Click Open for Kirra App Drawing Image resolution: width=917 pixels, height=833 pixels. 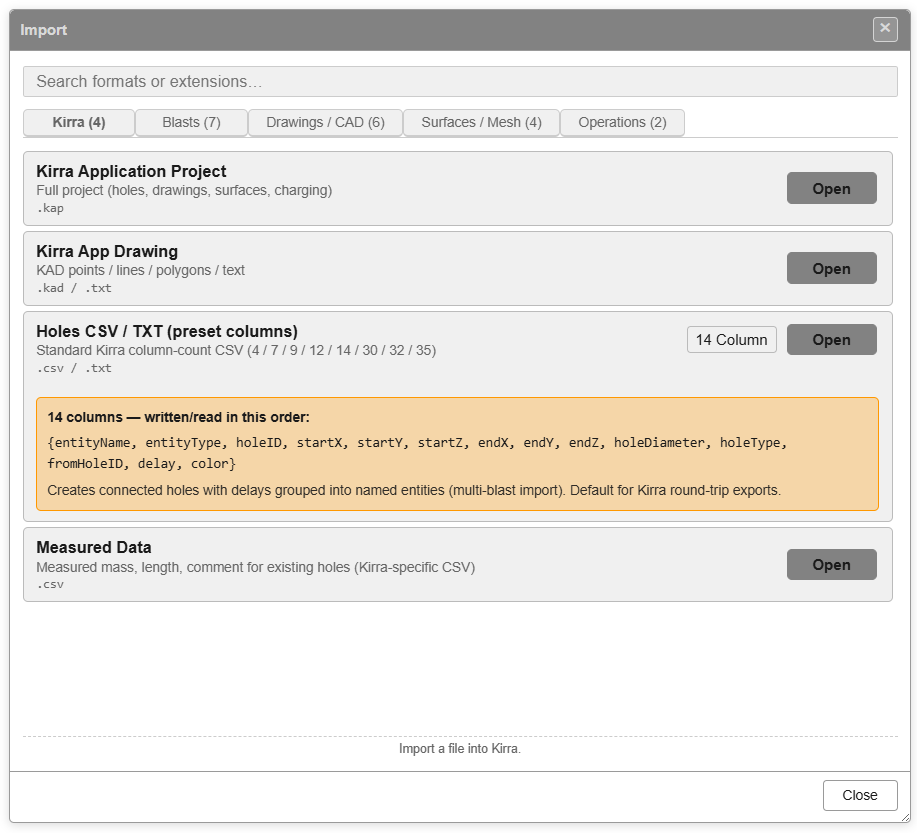(x=831, y=269)
